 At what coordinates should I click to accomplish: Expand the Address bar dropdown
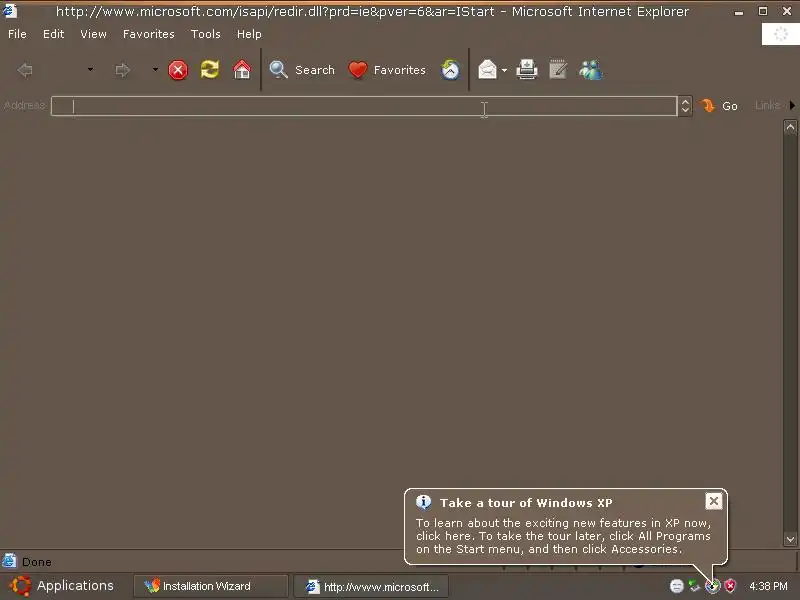[x=685, y=106]
